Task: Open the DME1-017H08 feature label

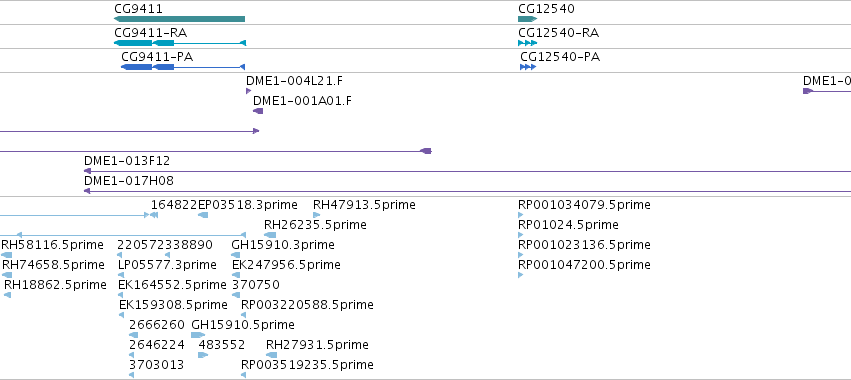Action: (129, 181)
